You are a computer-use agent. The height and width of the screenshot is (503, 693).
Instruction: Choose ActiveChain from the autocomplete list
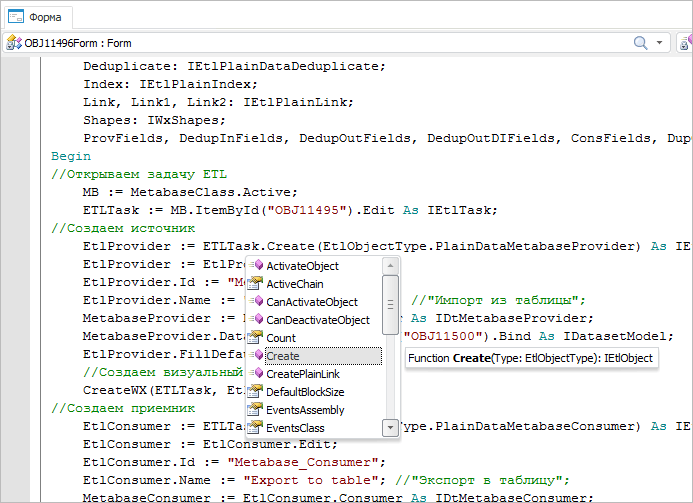294,284
